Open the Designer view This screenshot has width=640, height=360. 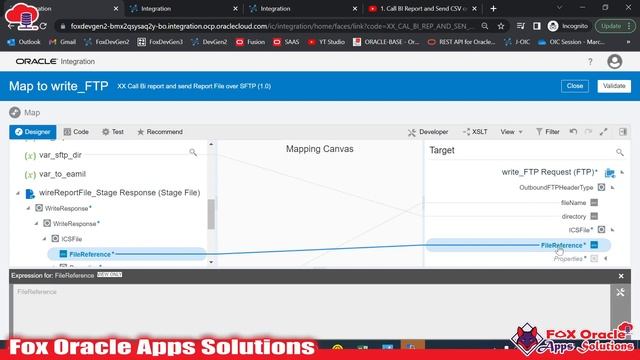pos(33,132)
